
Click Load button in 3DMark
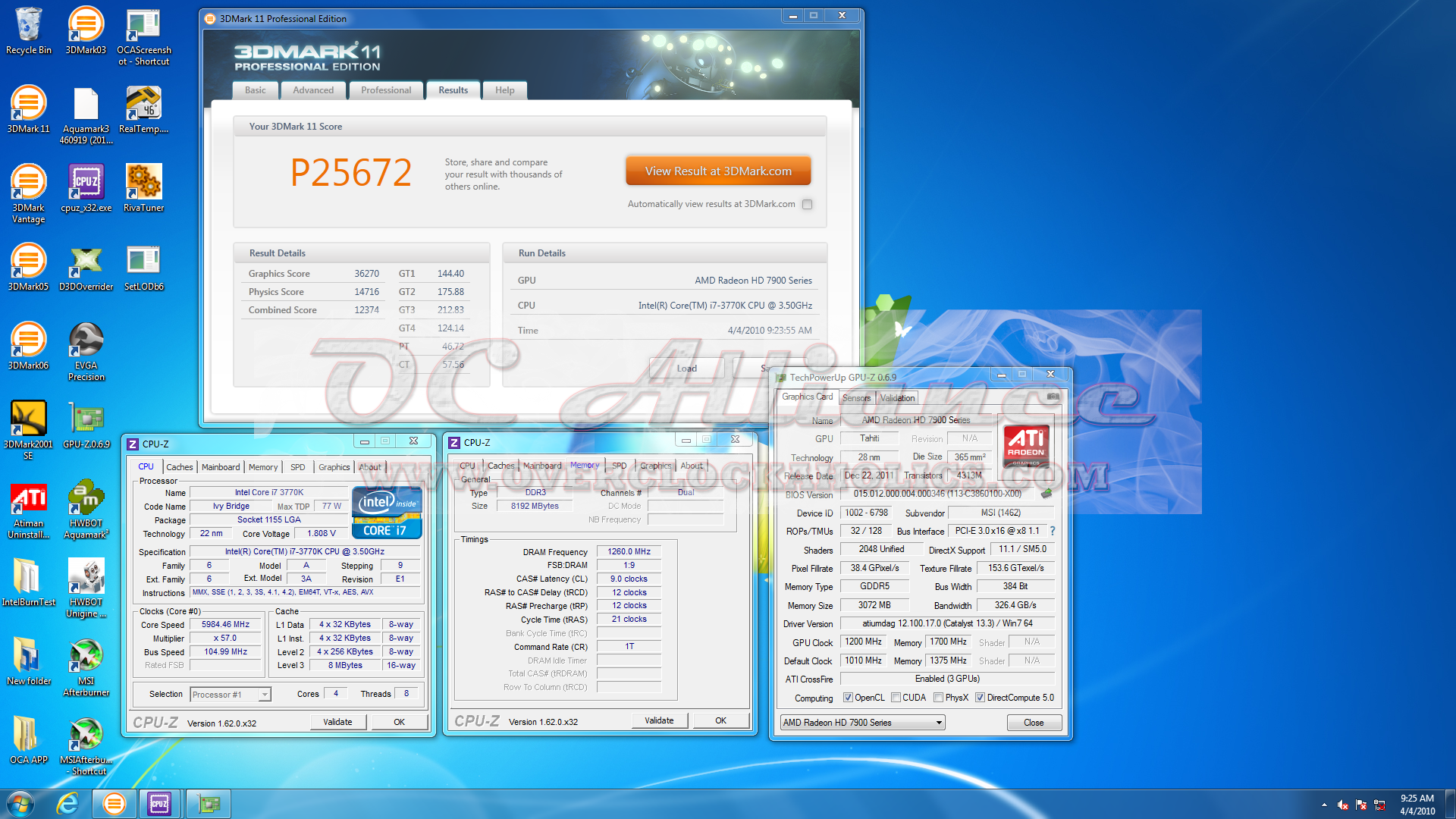click(x=686, y=369)
